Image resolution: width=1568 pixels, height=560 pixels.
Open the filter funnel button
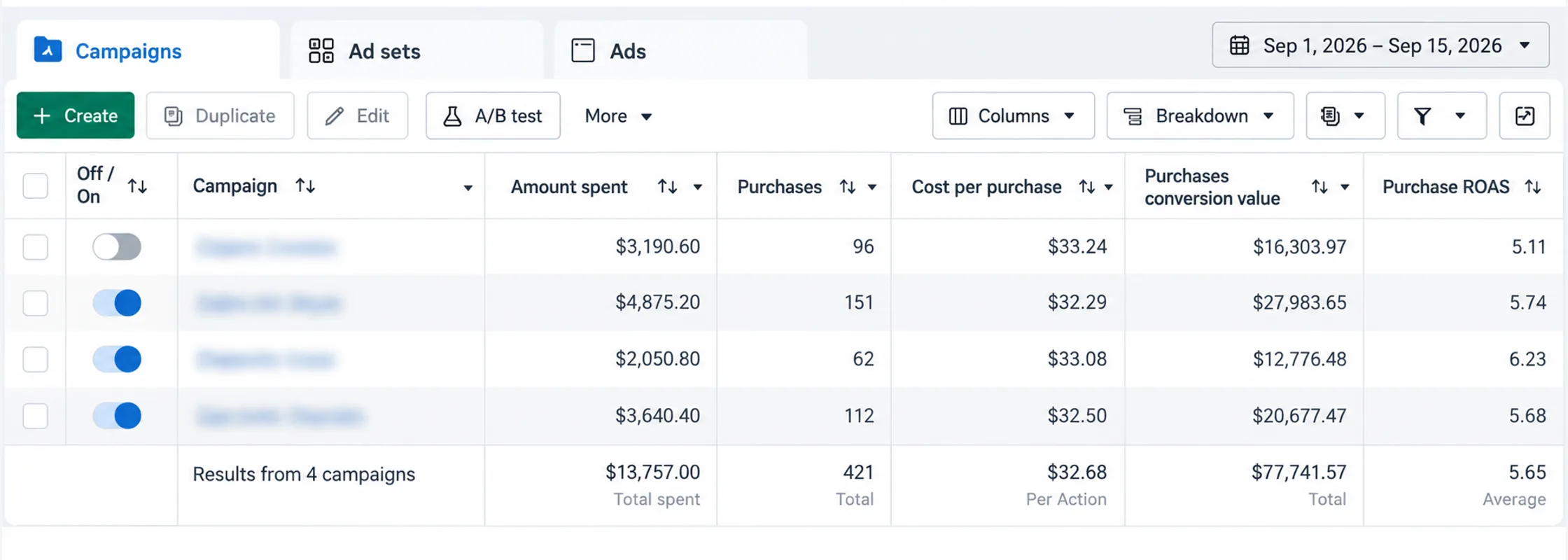[x=1441, y=115]
